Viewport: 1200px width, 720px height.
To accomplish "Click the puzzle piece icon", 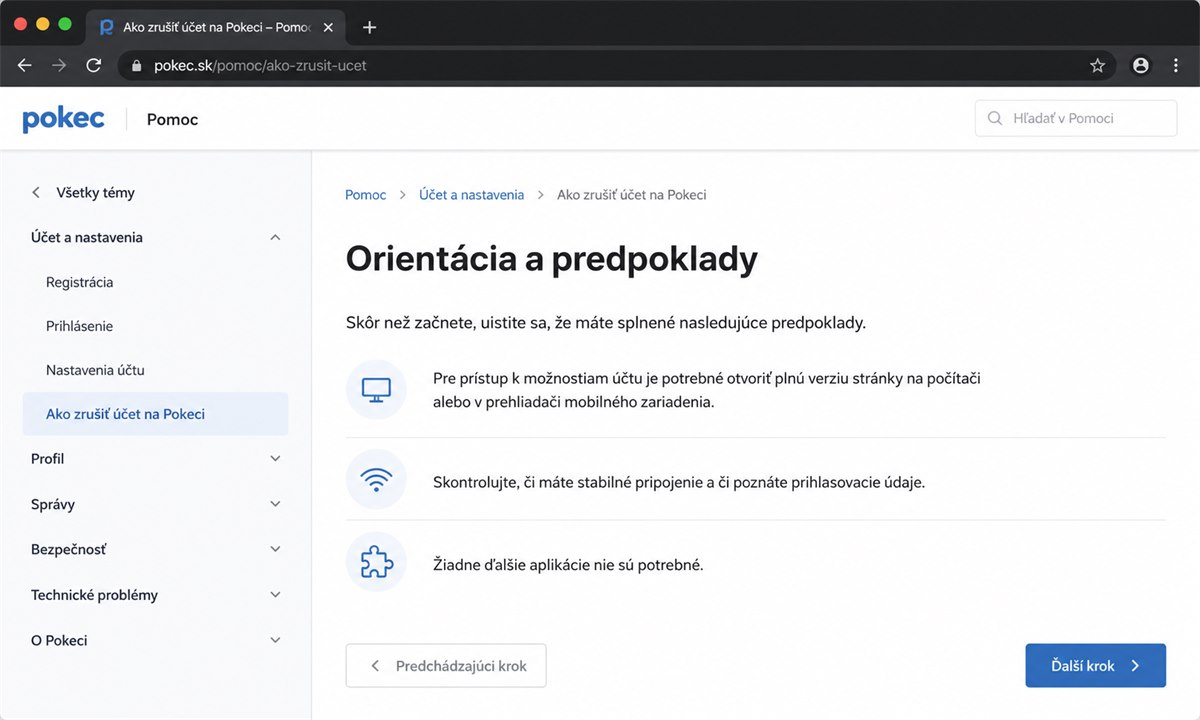I will tap(376, 563).
